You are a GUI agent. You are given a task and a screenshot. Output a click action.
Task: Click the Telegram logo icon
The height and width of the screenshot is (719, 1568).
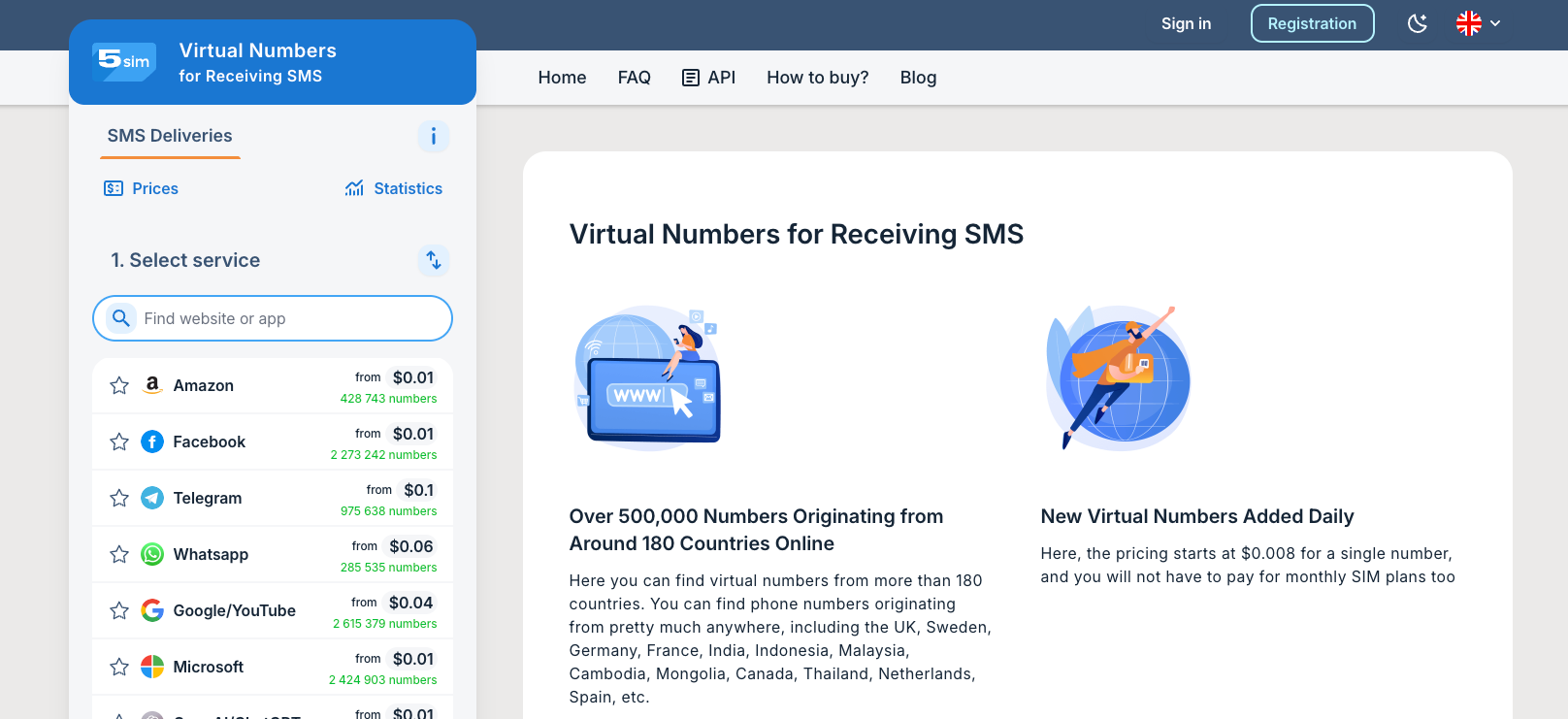click(152, 498)
